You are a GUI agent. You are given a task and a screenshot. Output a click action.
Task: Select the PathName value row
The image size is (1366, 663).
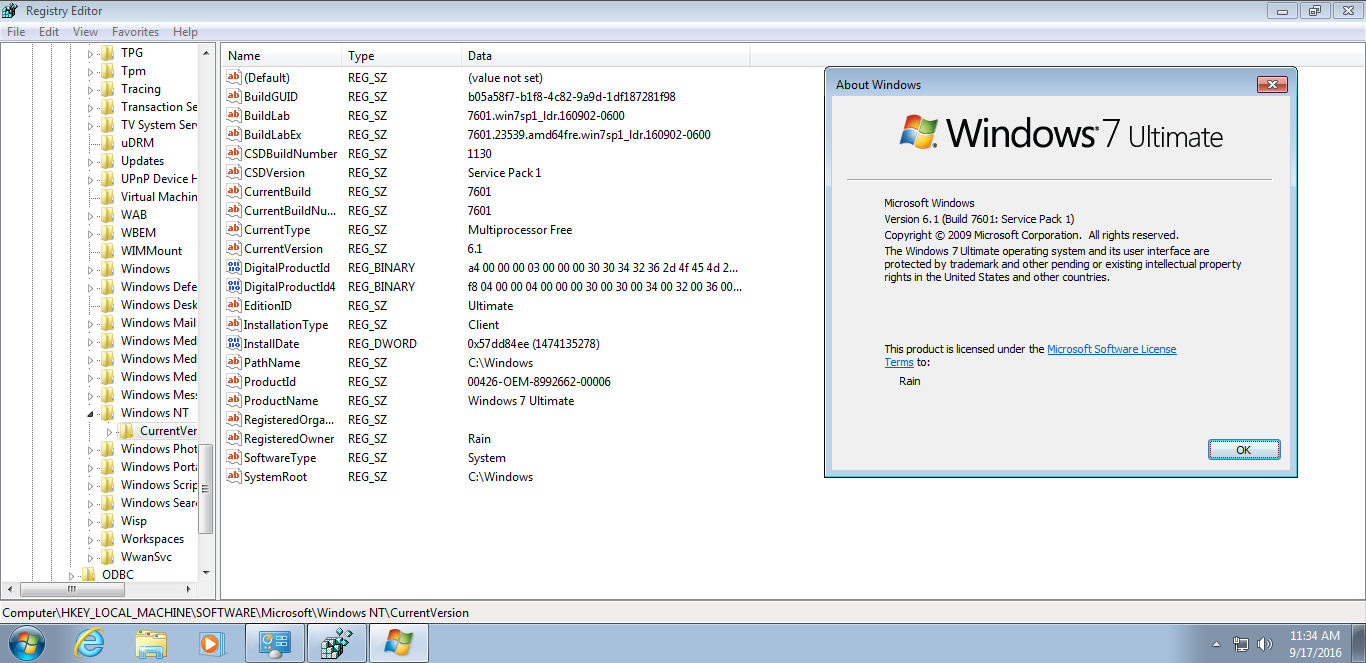[x=485, y=363]
